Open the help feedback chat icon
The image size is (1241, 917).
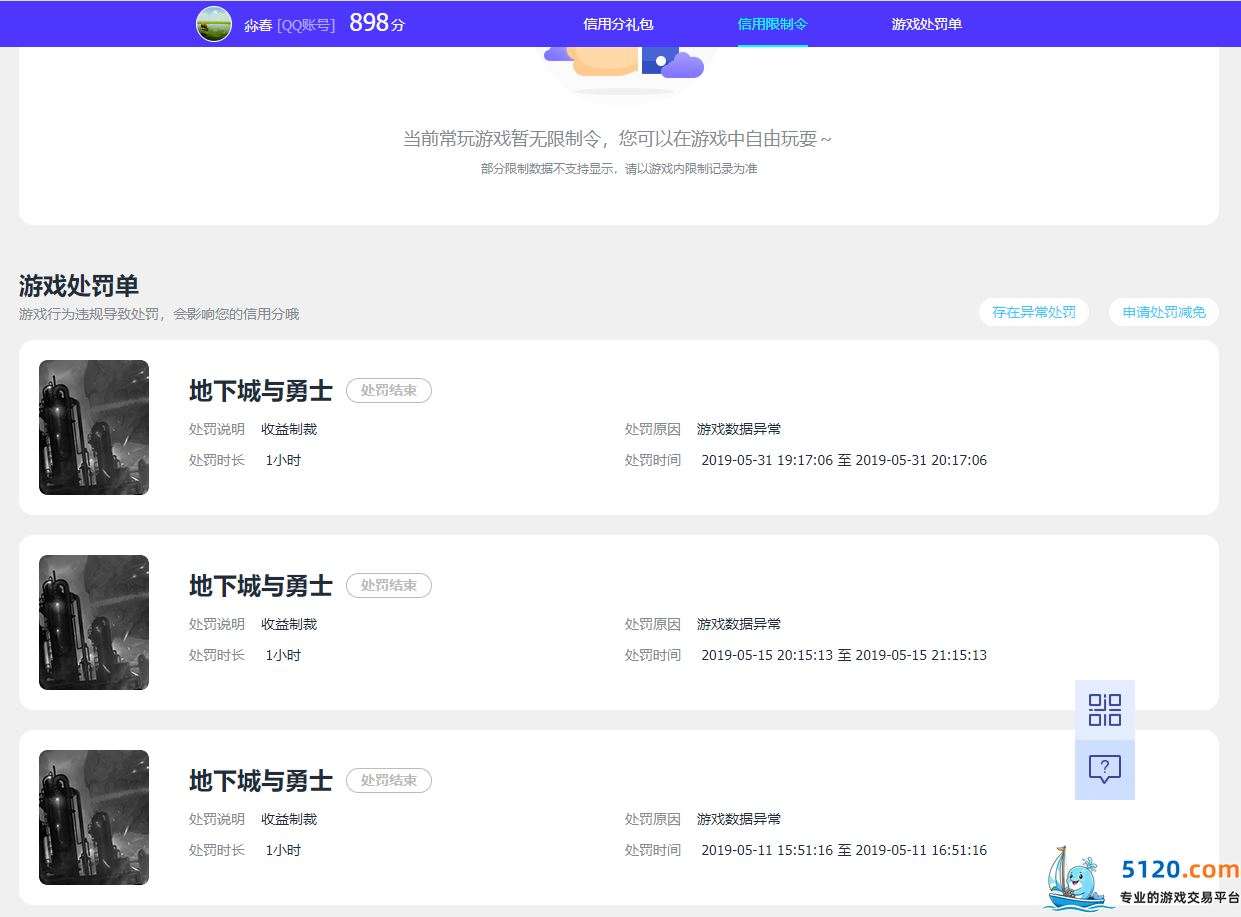click(1104, 770)
